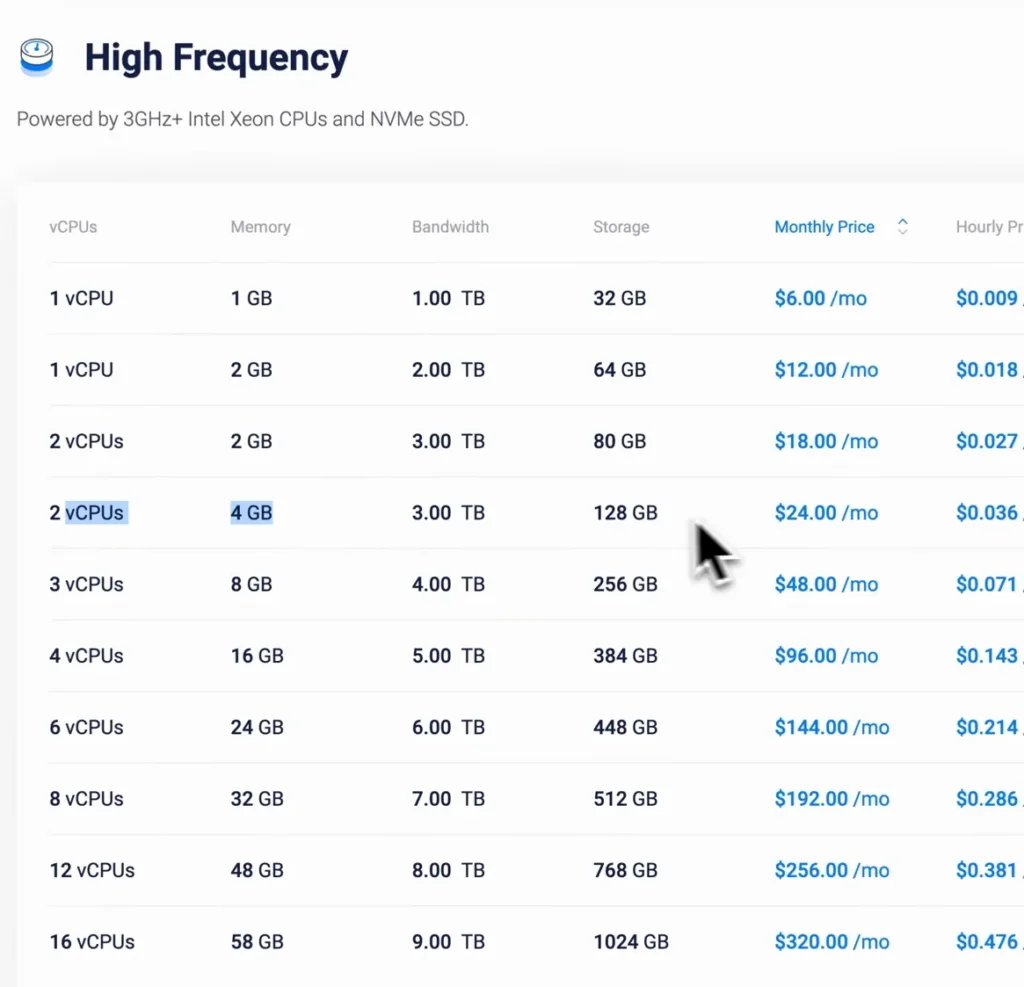Select the $48.00 /mo price link
This screenshot has height=987, width=1024.
826,585
